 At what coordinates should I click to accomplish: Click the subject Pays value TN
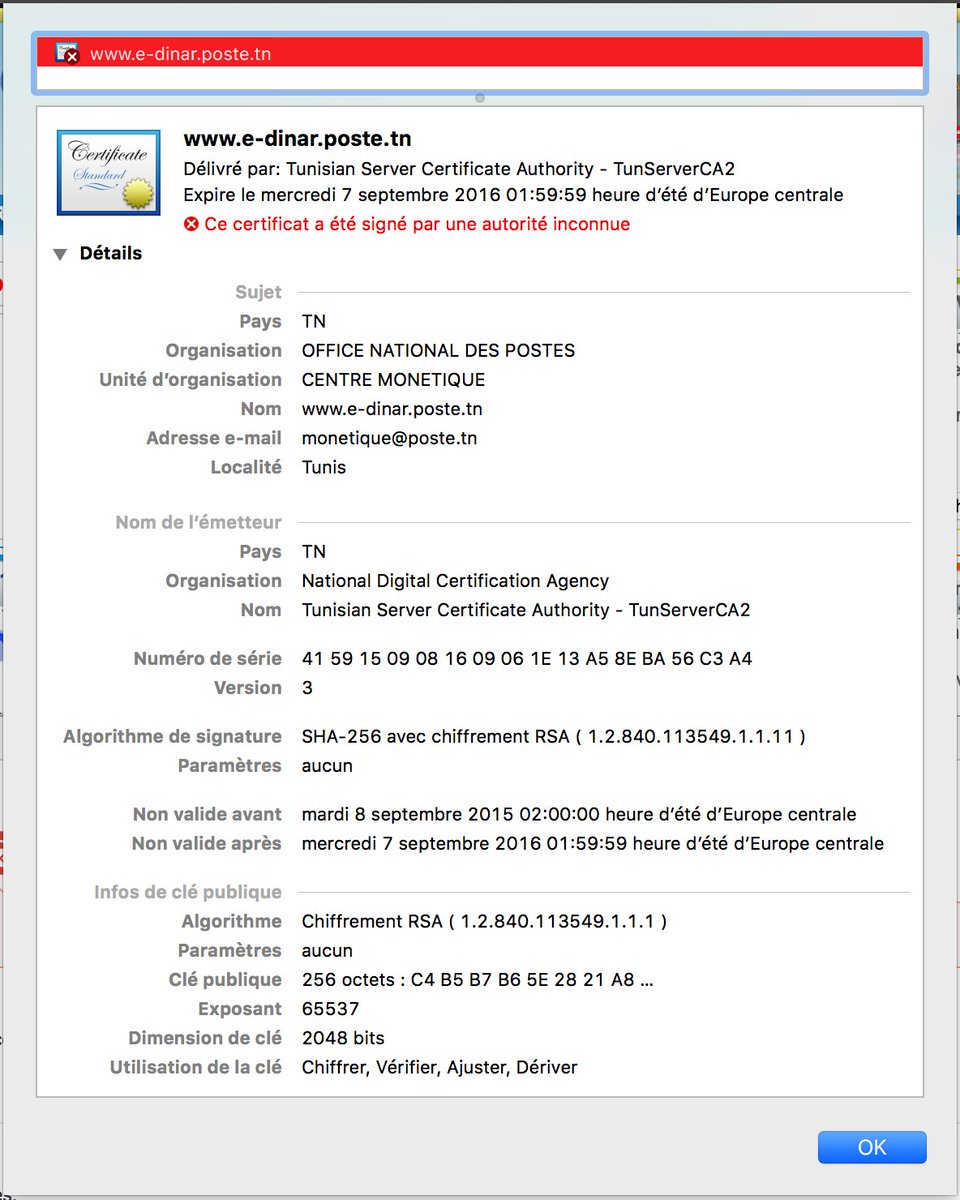(314, 322)
